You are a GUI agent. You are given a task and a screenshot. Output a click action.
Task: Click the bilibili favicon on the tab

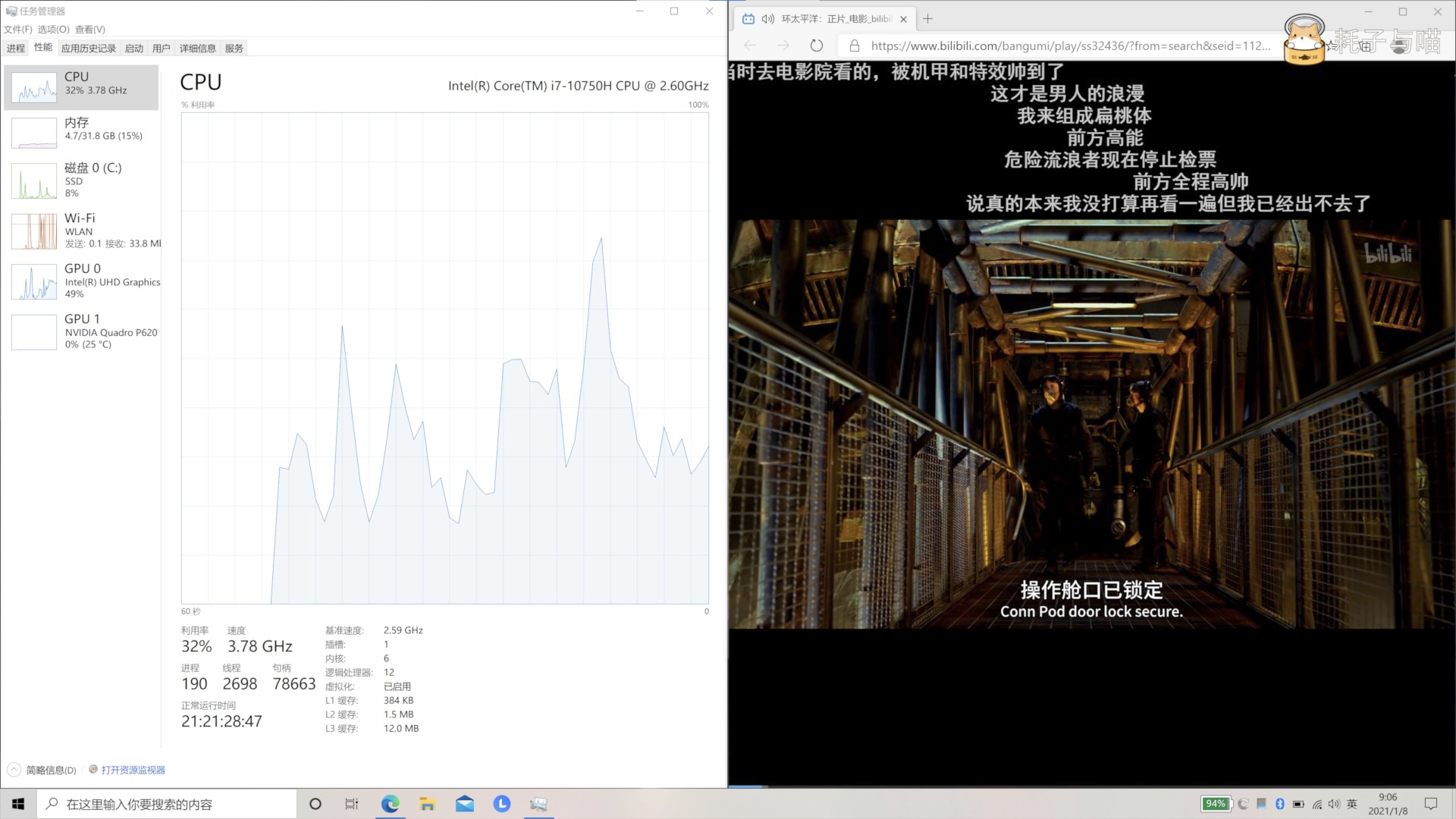tap(748, 19)
